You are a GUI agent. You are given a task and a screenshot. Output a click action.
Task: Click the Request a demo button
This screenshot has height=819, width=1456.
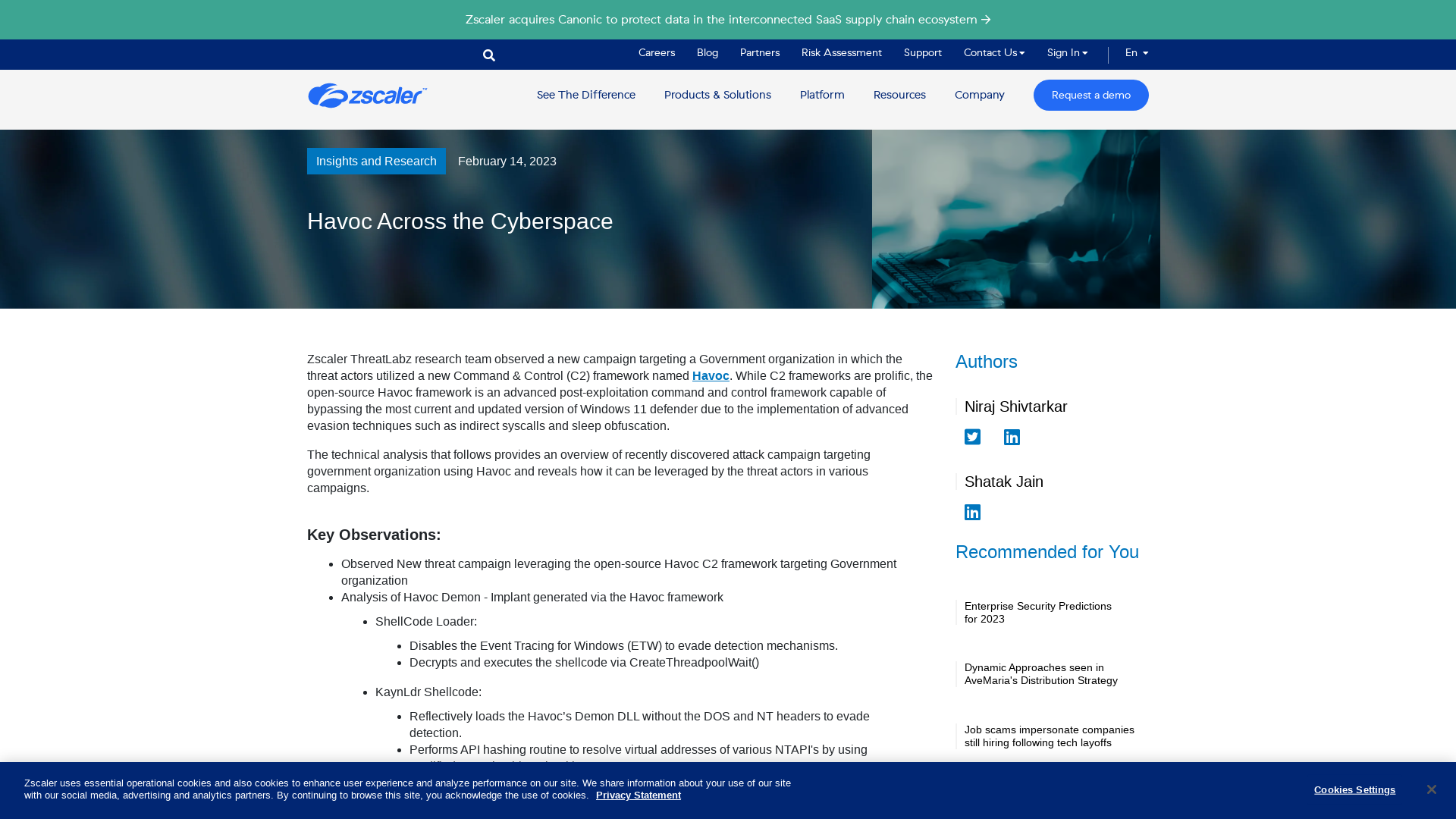coord(1090,94)
